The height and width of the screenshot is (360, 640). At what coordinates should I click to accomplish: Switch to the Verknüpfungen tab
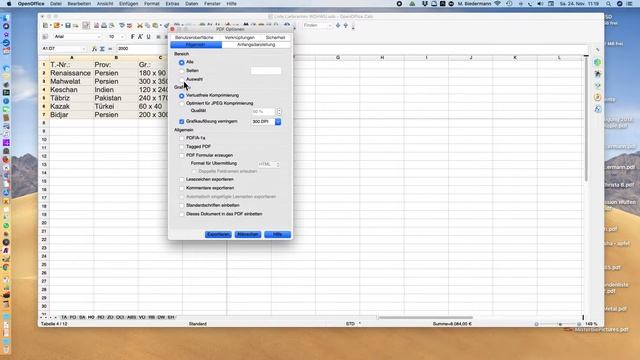(x=240, y=38)
